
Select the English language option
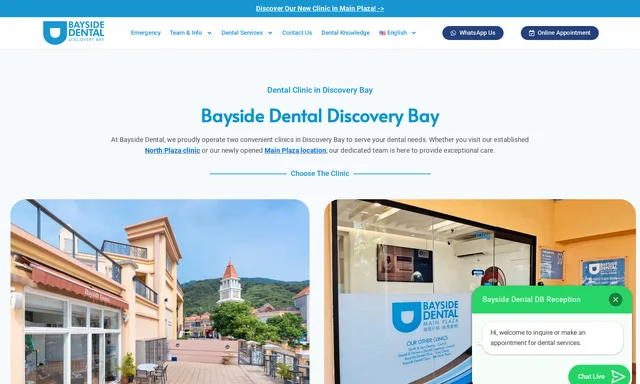tap(397, 33)
